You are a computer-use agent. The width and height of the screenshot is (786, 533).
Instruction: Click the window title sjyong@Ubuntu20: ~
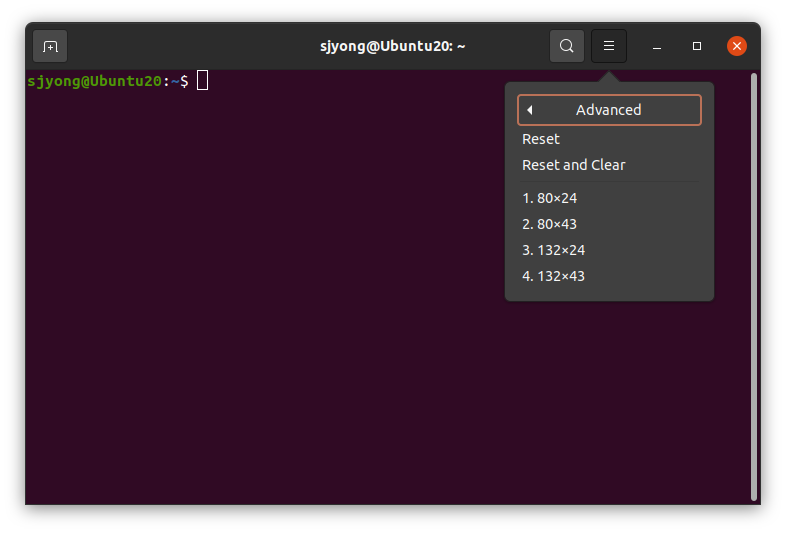tap(392, 46)
